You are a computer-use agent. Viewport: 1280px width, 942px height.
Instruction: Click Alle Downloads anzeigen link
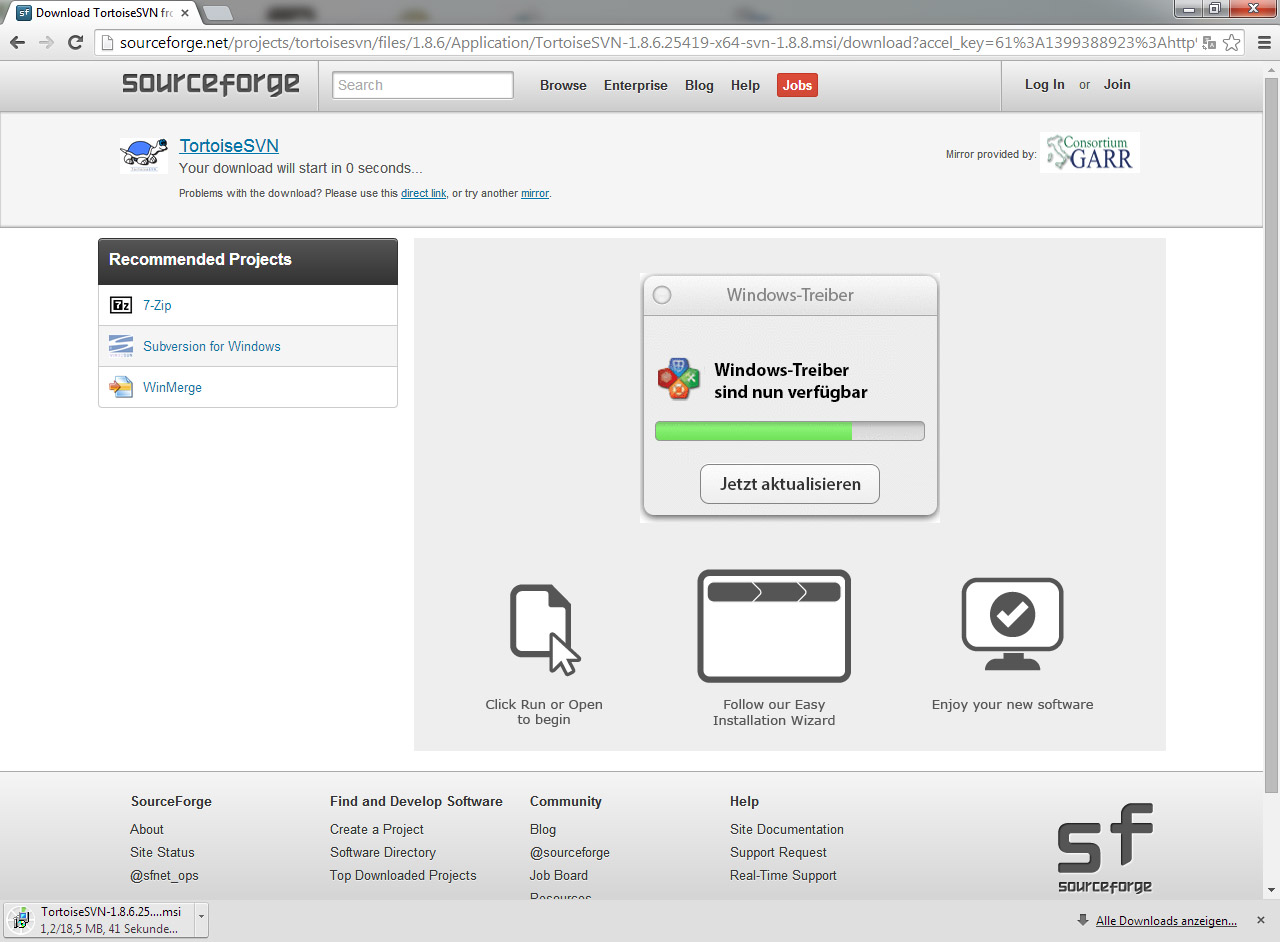pos(1166,921)
